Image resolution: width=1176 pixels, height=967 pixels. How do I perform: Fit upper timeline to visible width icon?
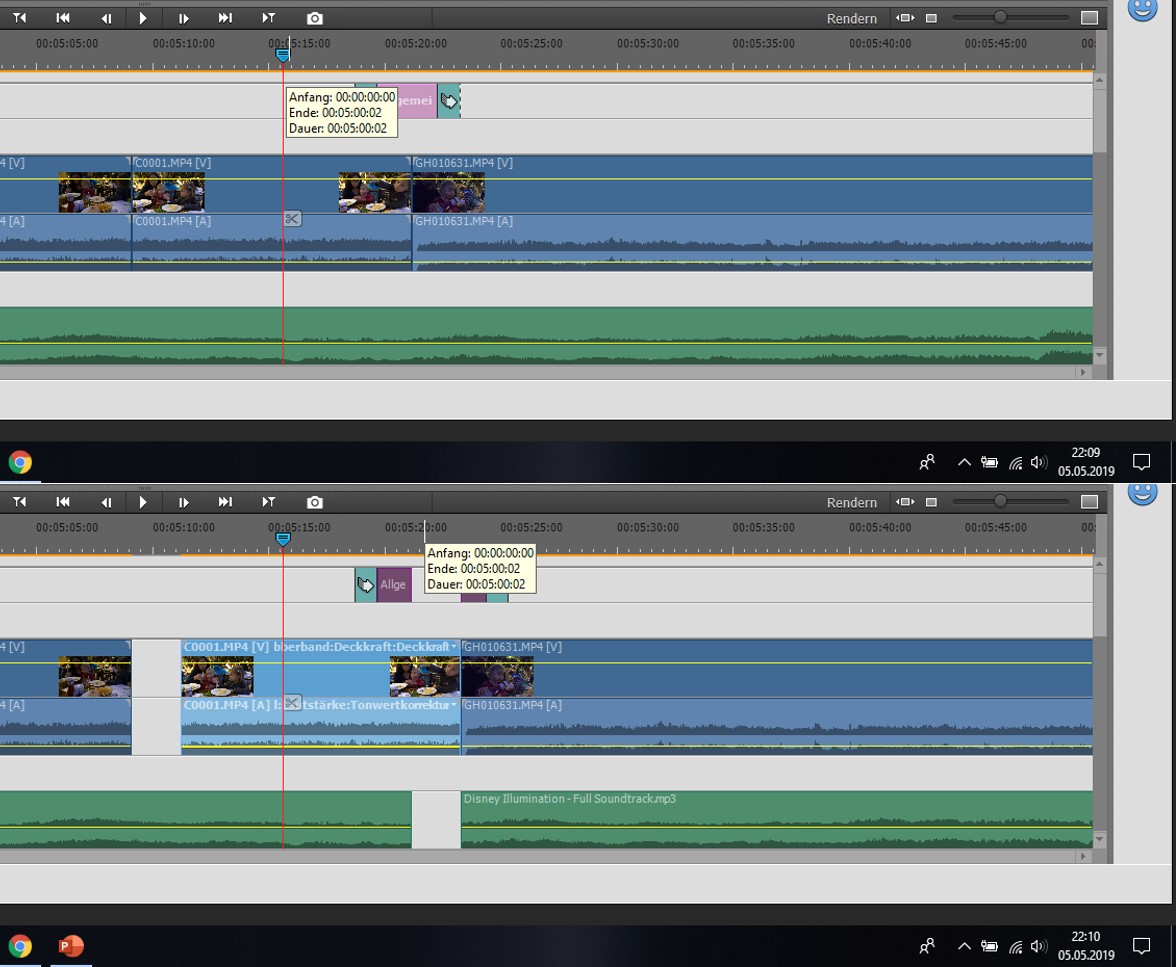pos(905,18)
